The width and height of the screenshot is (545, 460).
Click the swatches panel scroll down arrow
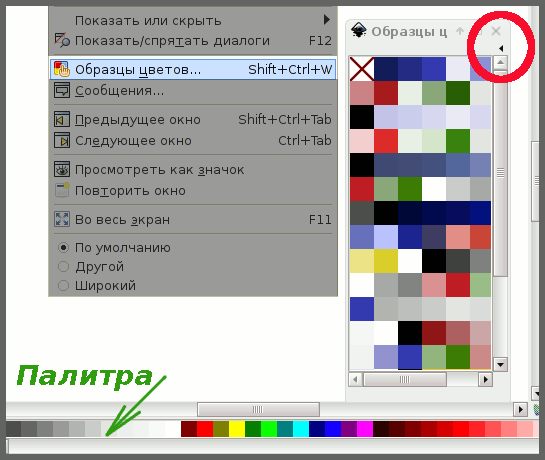[501, 365]
